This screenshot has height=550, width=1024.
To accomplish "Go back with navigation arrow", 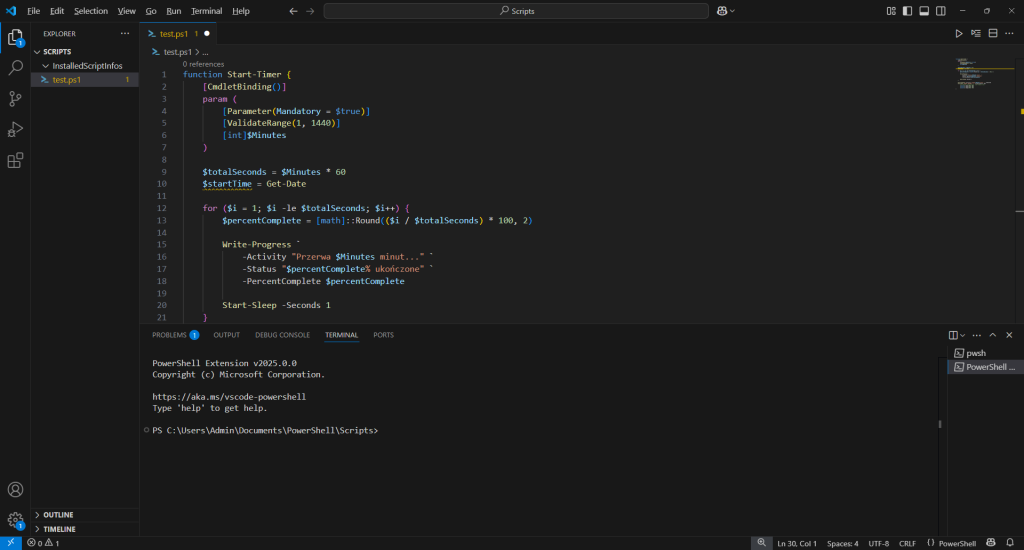I will point(293,11).
